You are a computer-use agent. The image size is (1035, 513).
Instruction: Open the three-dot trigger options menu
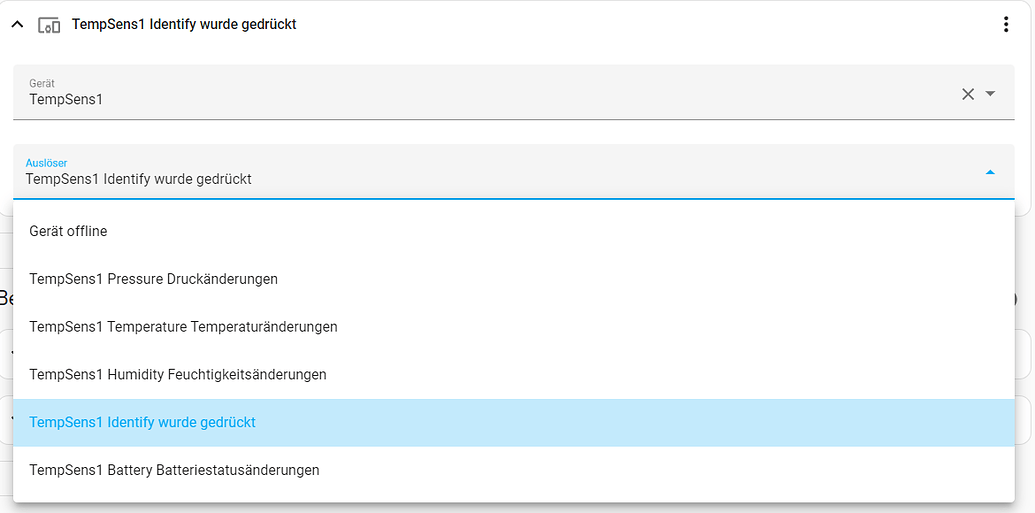pyautogui.click(x=1006, y=25)
